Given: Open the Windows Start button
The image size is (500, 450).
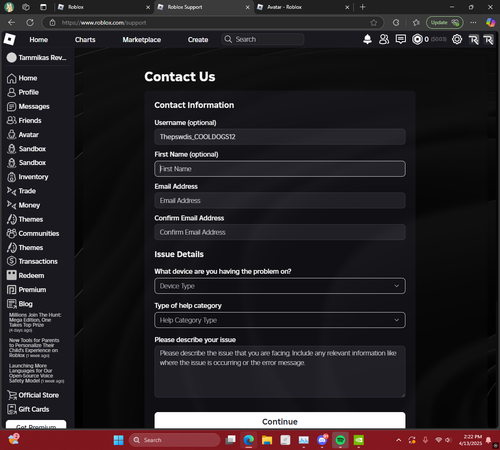Looking at the screenshot, I should coord(118,440).
